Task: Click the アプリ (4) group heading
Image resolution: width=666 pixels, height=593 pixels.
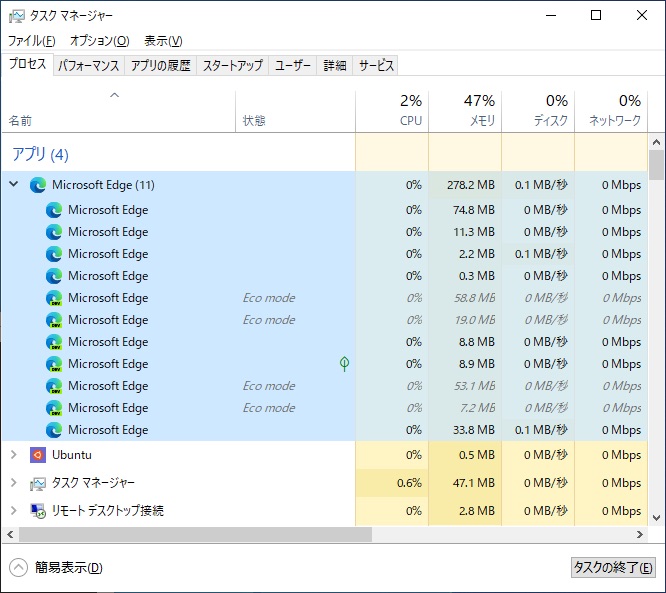Action: coord(40,154)
